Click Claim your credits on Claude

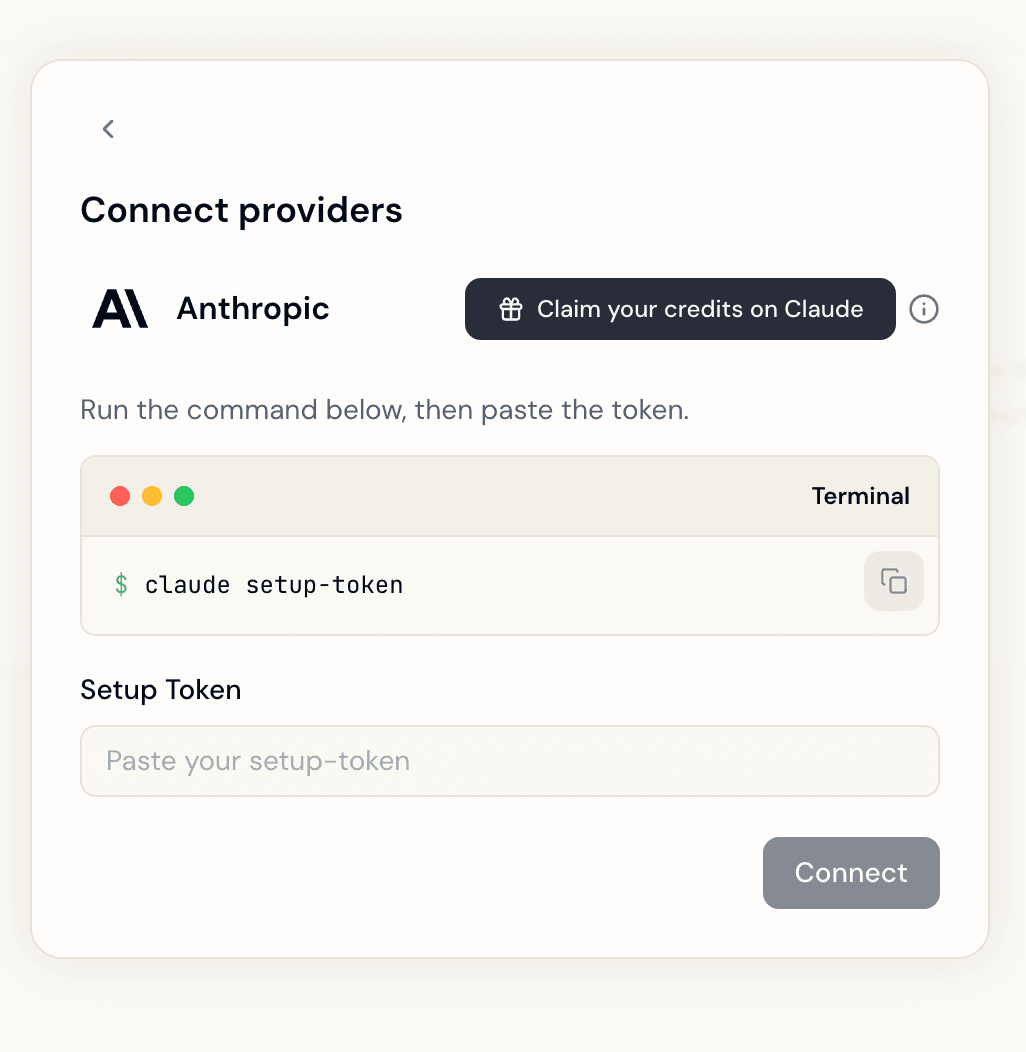tap(680, 309)
